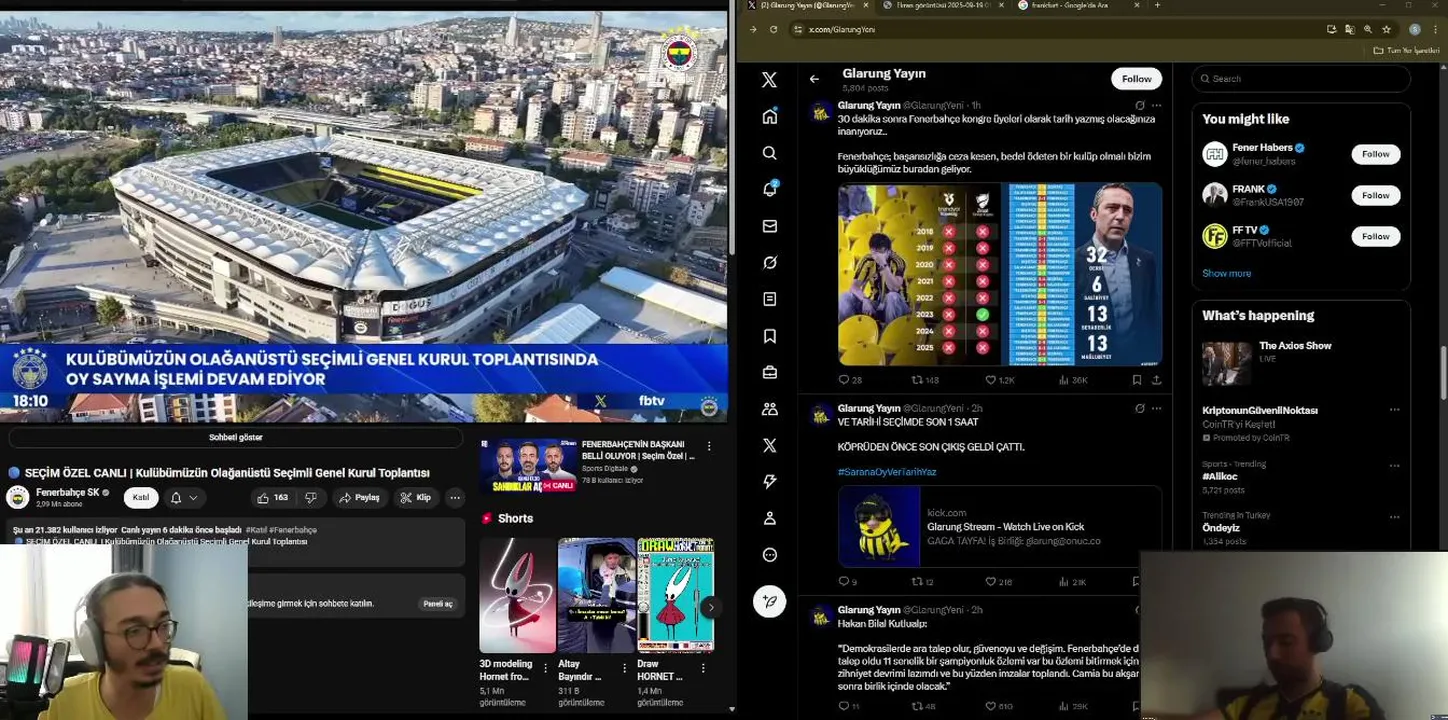1448x720 pixels.
Task: Open X Jobs briefcase icon in sidebar
Action: pyautogui.click(x=769, y=372)
